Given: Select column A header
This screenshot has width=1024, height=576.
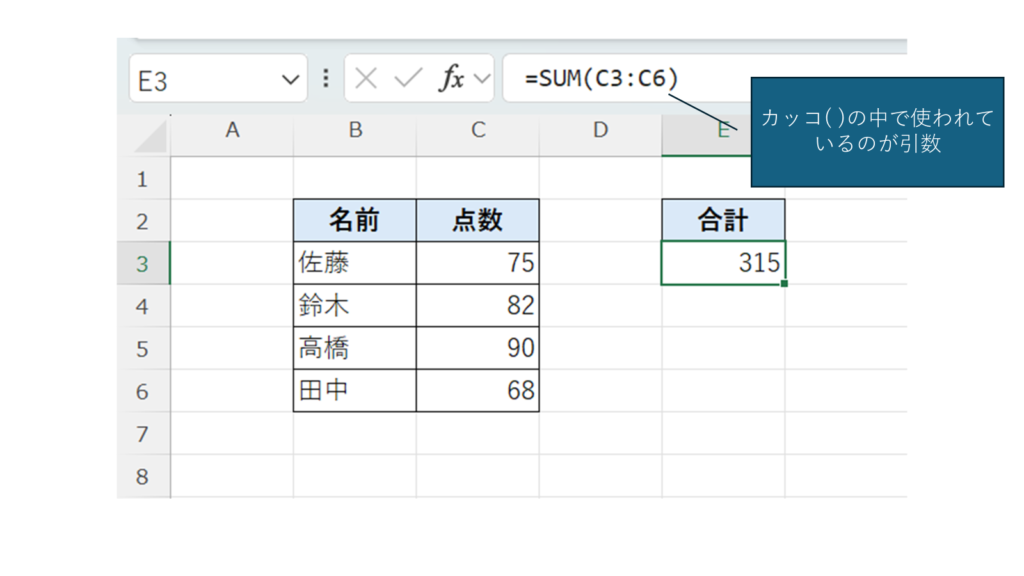Looking at the screenshot, I should coord(232,130).
